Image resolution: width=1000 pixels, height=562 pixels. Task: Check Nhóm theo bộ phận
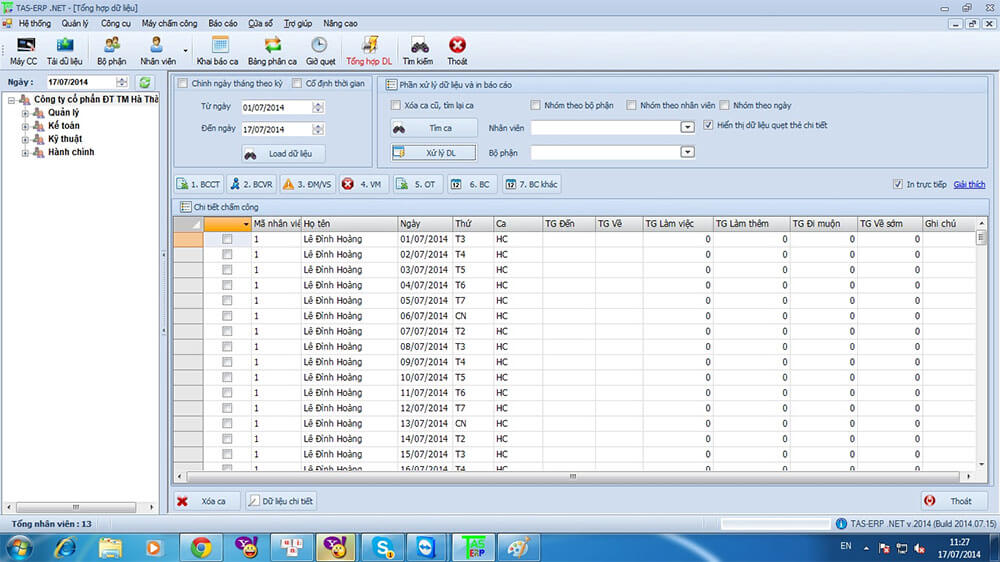(535, 105)
